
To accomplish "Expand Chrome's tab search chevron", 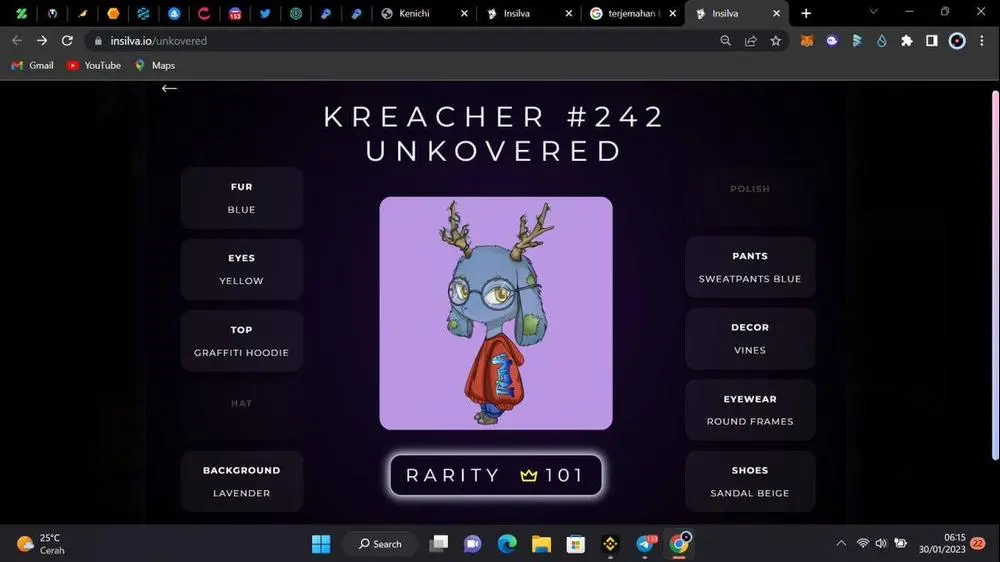I will (873, 13).
